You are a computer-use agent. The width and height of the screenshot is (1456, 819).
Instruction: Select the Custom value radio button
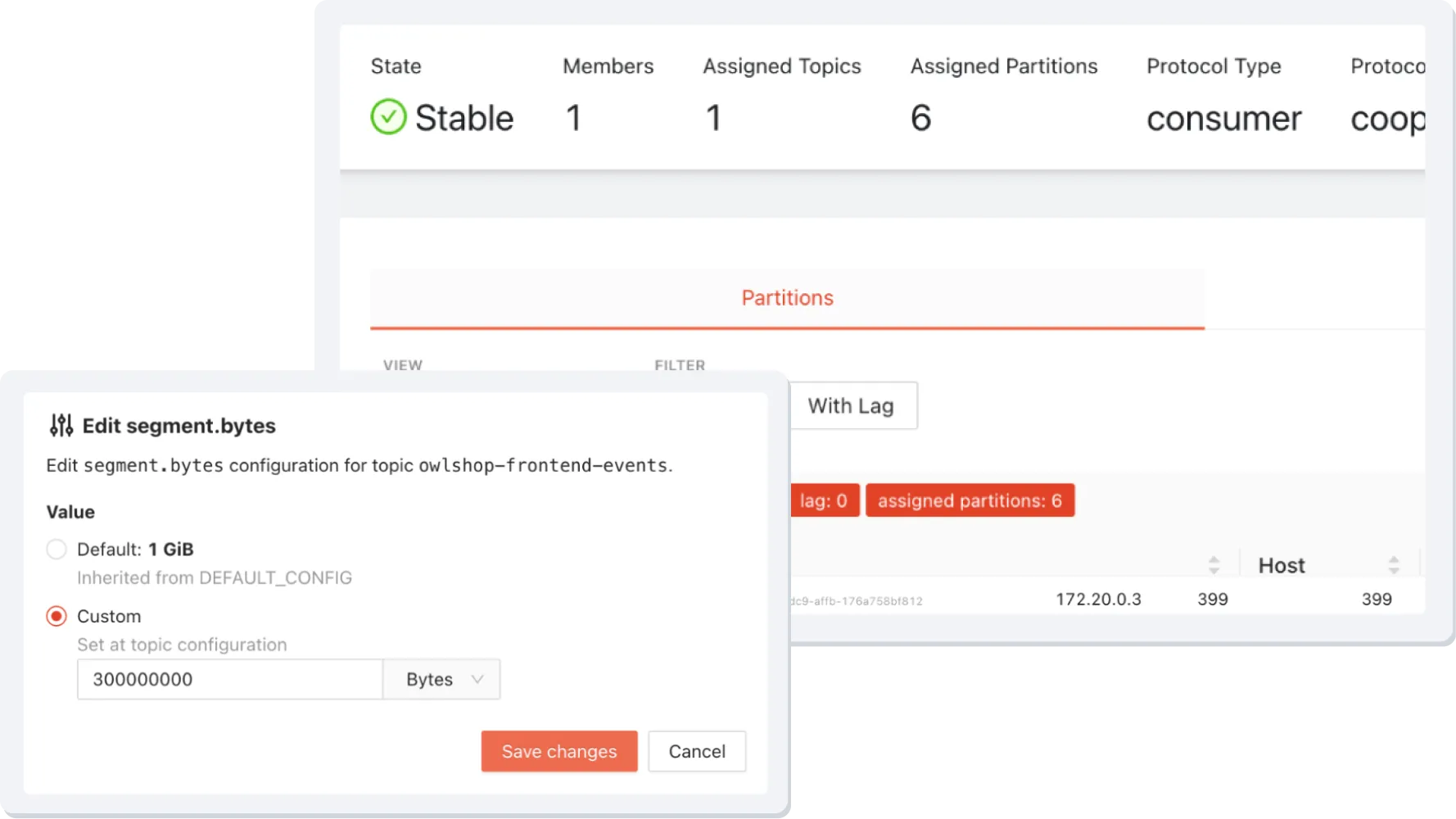pyautogui.click(x=56, y=616)
